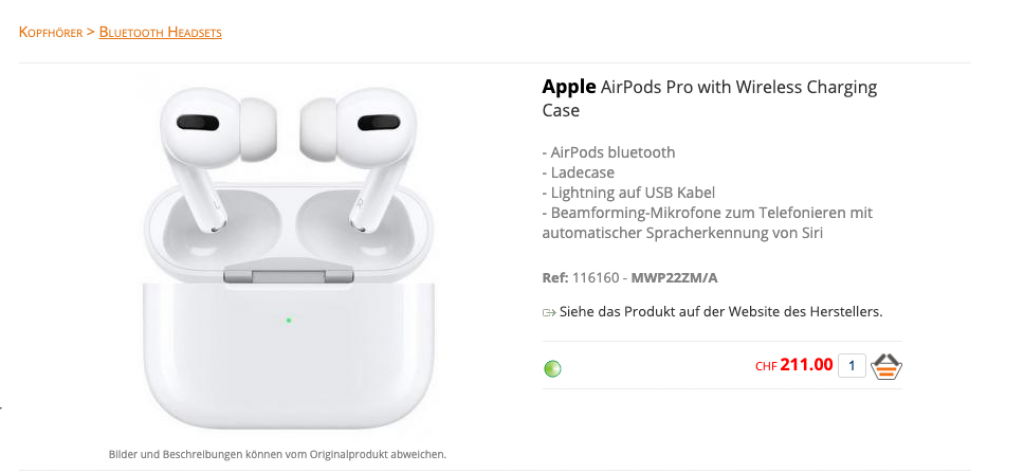1024x473 pixels.
Task: Click the 'AirPods bluetooth' feature line
Action: (x=609, y=152)
